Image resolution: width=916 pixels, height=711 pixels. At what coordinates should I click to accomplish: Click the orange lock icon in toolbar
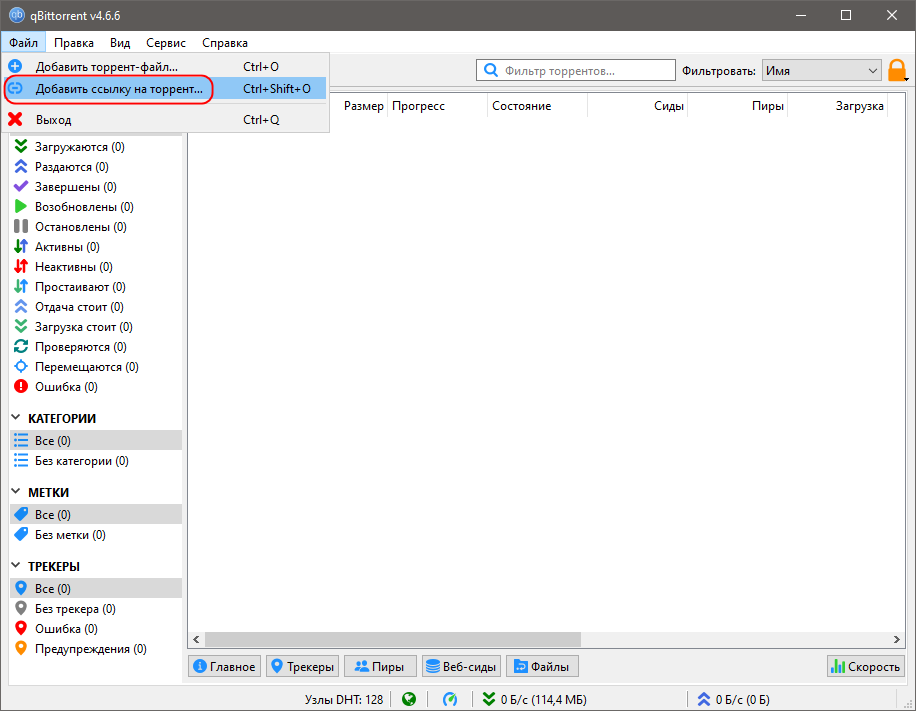pos(897,71)
